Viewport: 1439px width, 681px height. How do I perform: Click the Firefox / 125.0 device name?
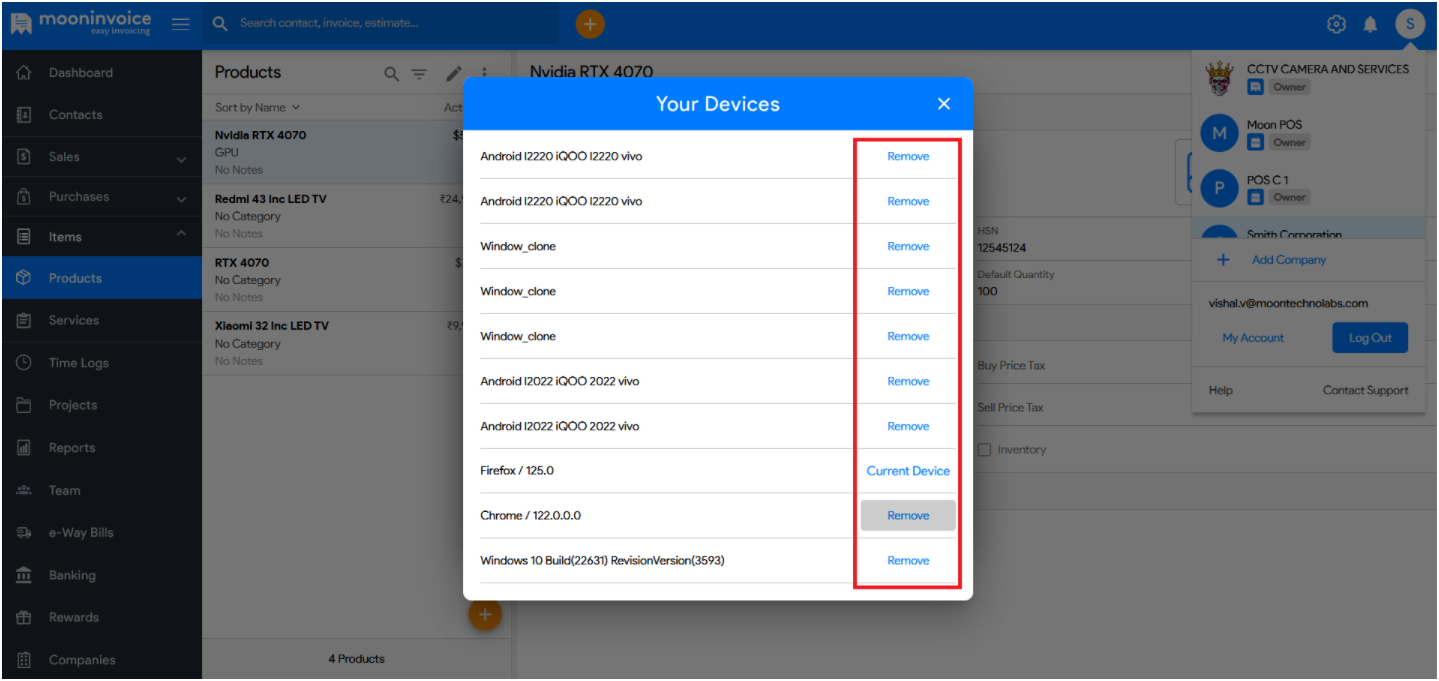(517, 471)
